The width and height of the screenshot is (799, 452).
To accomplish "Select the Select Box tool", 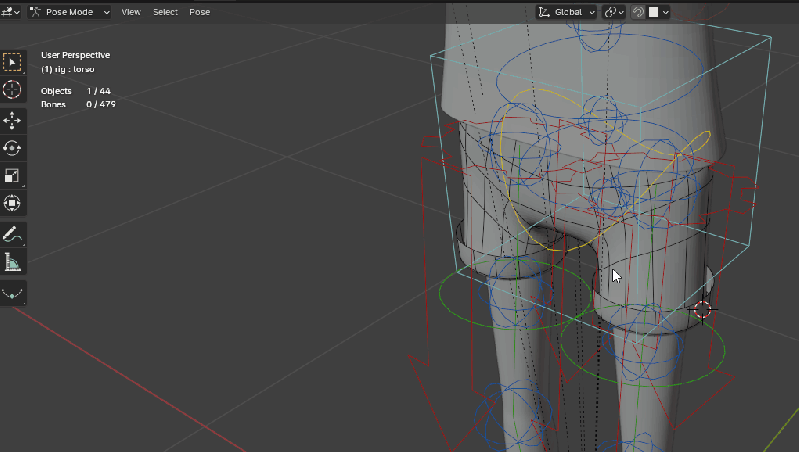I will 12,62.
